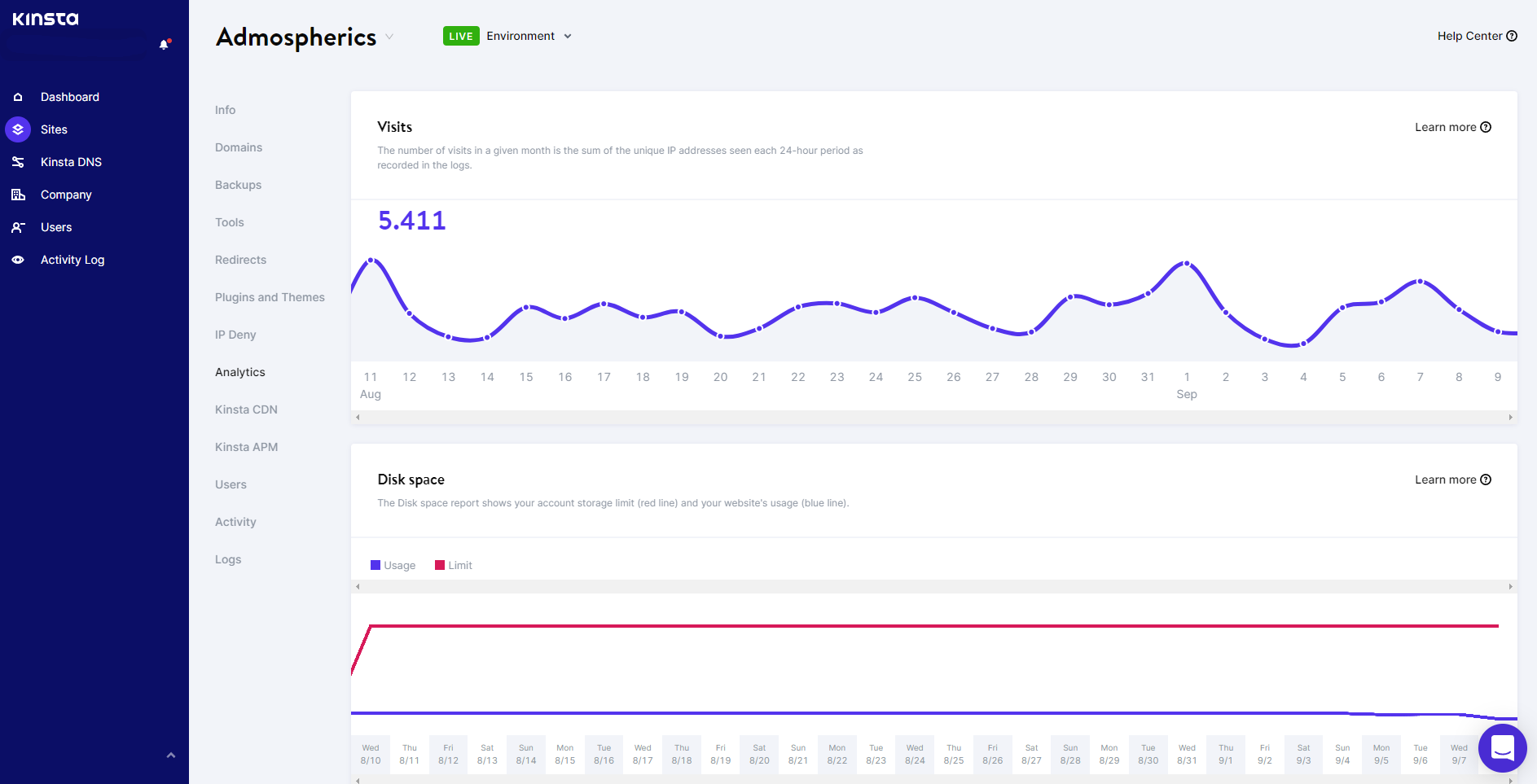The width and height of the screenshot is (1537, 784).
Task: Select the Backups tab
Action: pyautogui.click(x=238, y=185)
